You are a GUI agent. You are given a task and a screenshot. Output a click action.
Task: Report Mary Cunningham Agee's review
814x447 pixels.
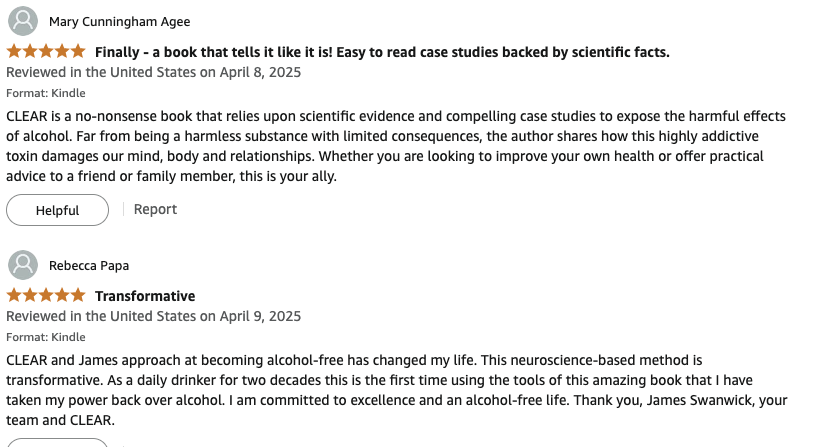(155, 209)
